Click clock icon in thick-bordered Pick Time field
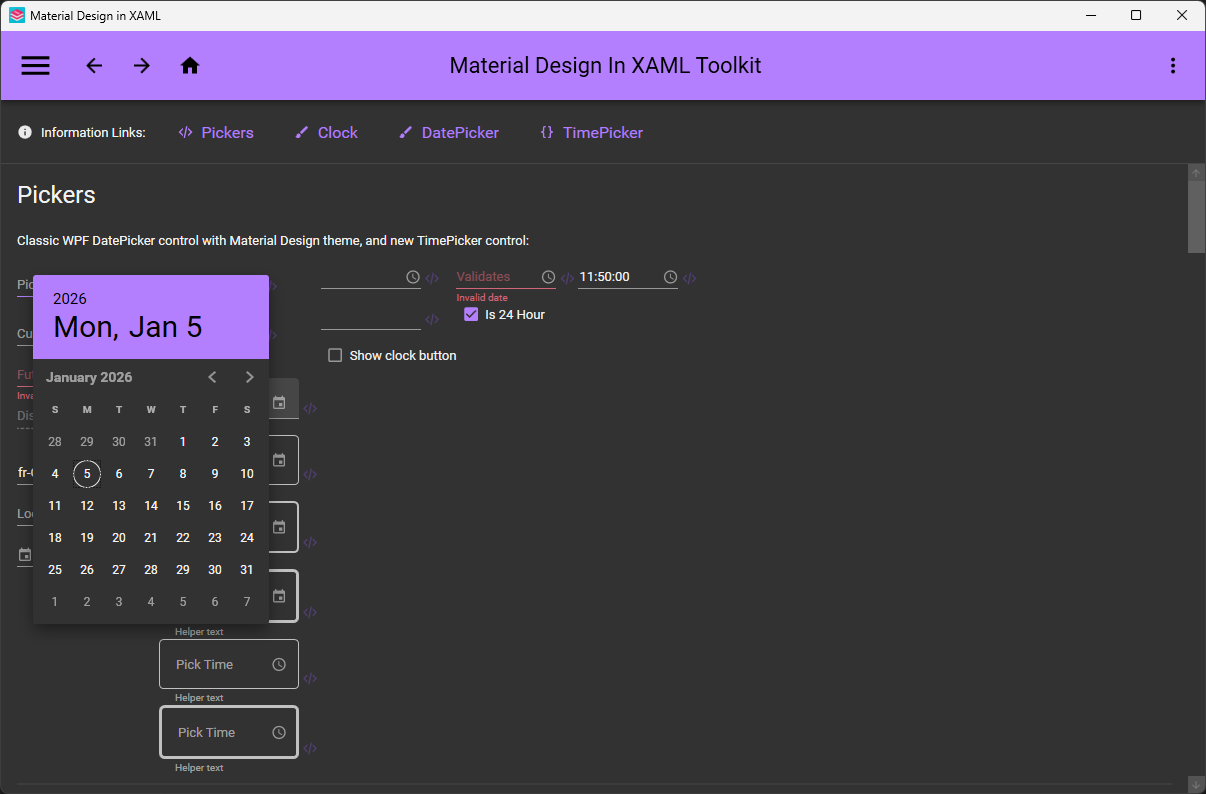This screenshot has height=794, width=1206. pyautogui.click(x=279, y=732)
